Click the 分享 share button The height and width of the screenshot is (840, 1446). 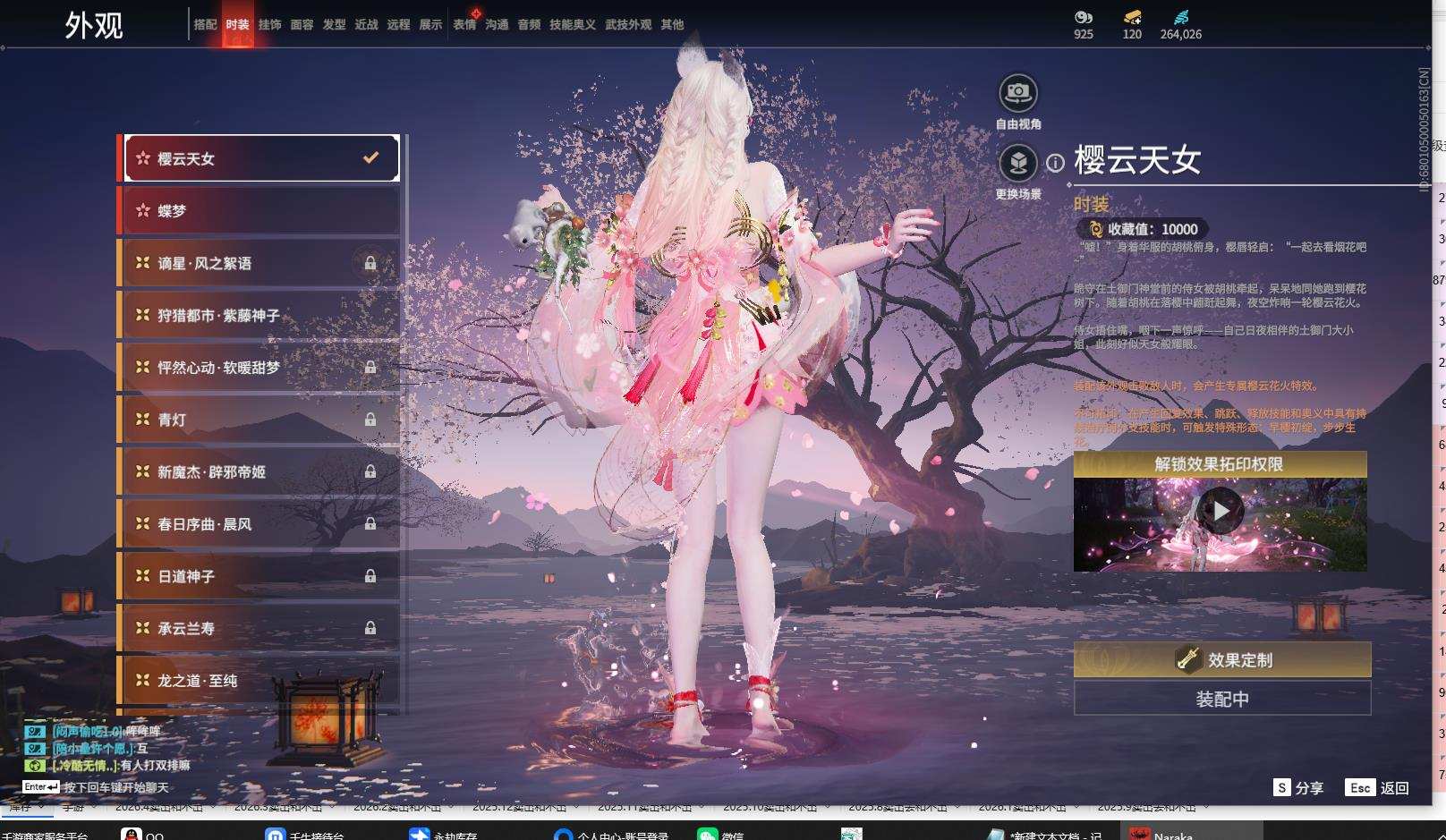tap(1298, 788)
